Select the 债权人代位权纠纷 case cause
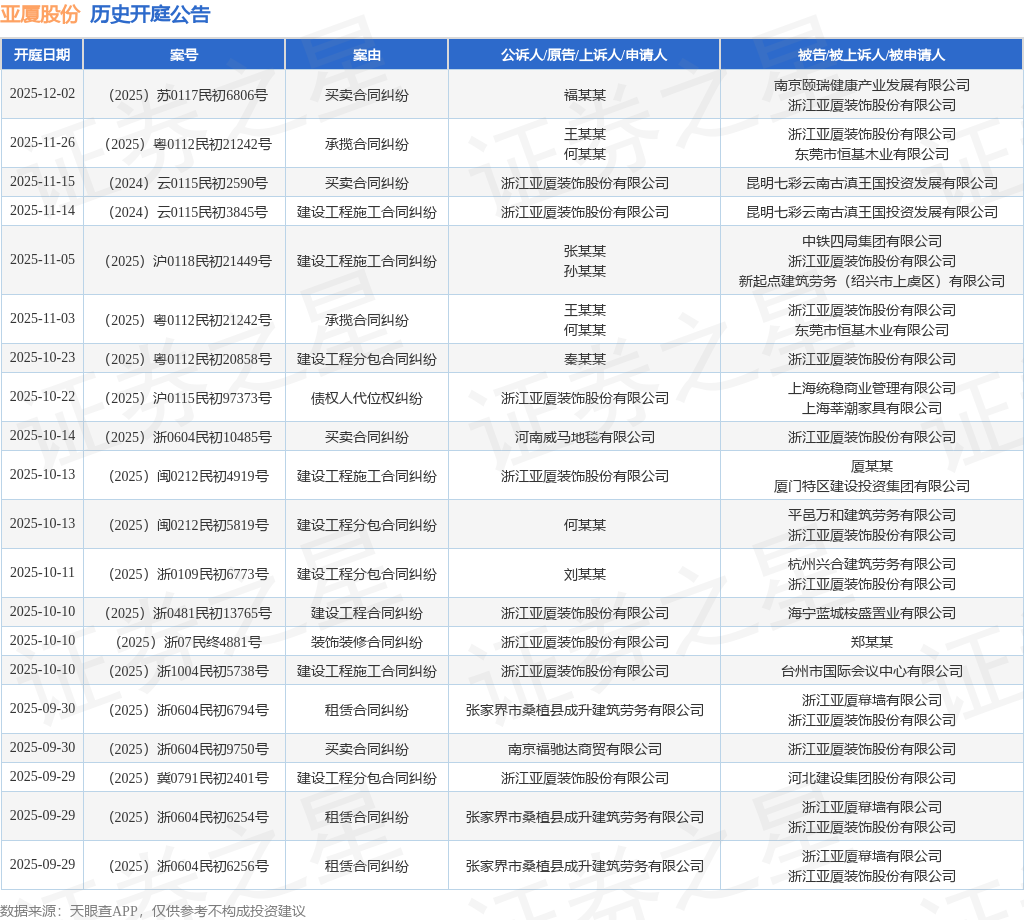Viewport: 1024px width, 920px height. (x=367, y=398)
